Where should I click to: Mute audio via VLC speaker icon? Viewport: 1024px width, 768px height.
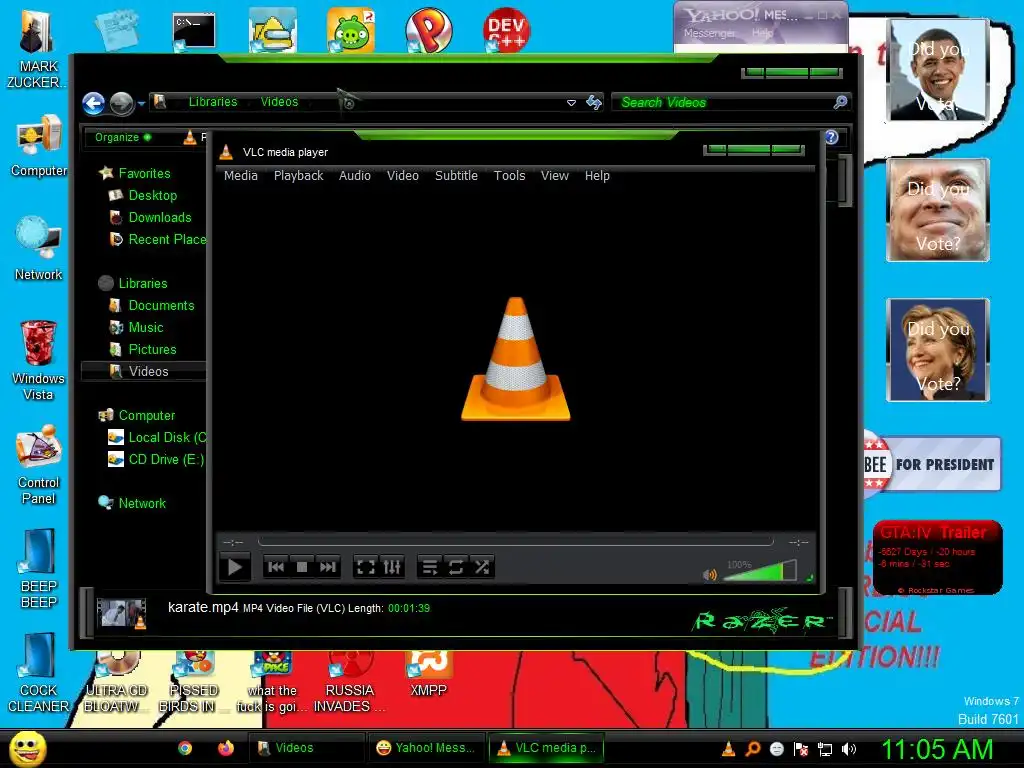point(710,574)
